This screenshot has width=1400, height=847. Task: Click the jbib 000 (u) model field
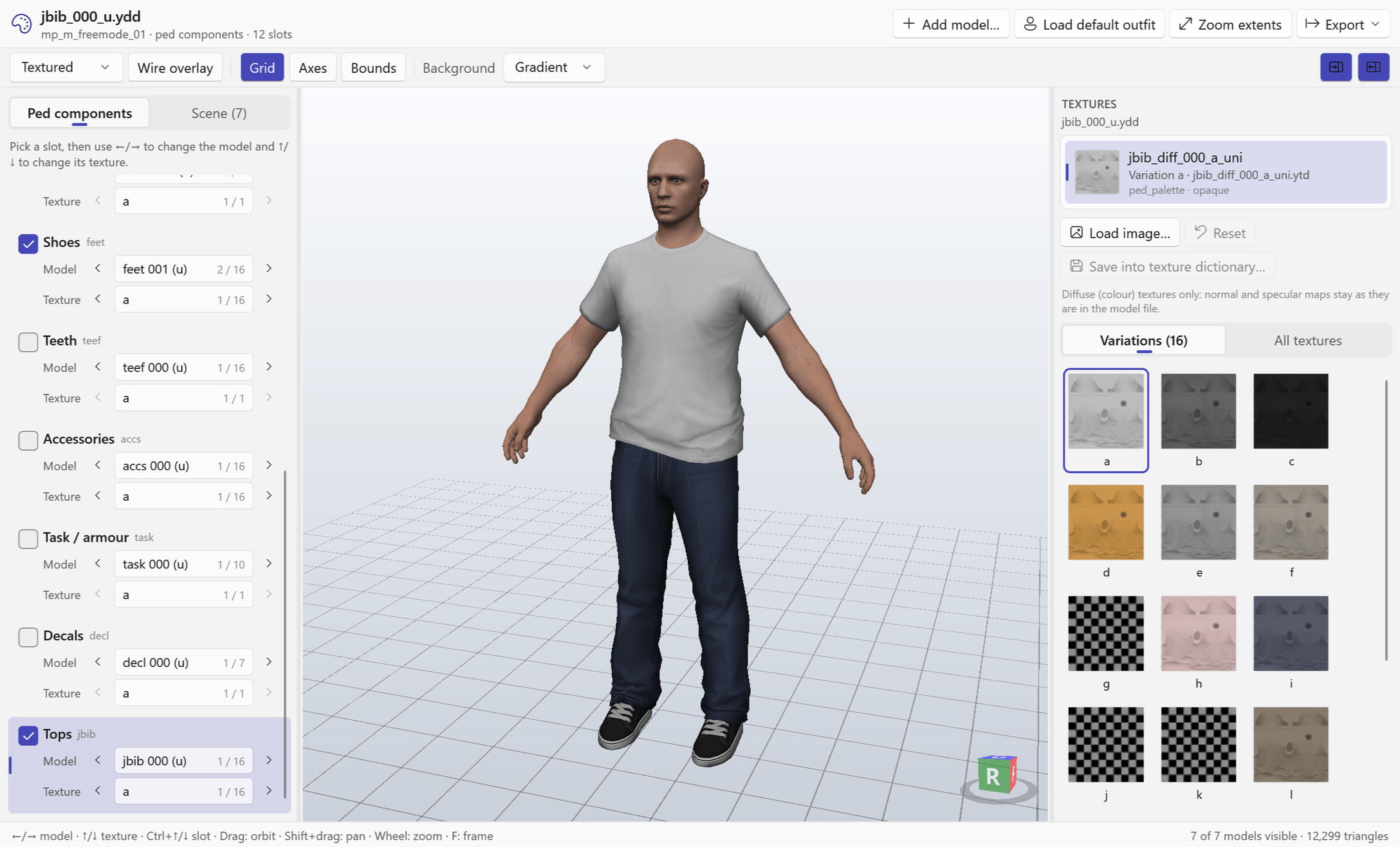click(183, 761)
